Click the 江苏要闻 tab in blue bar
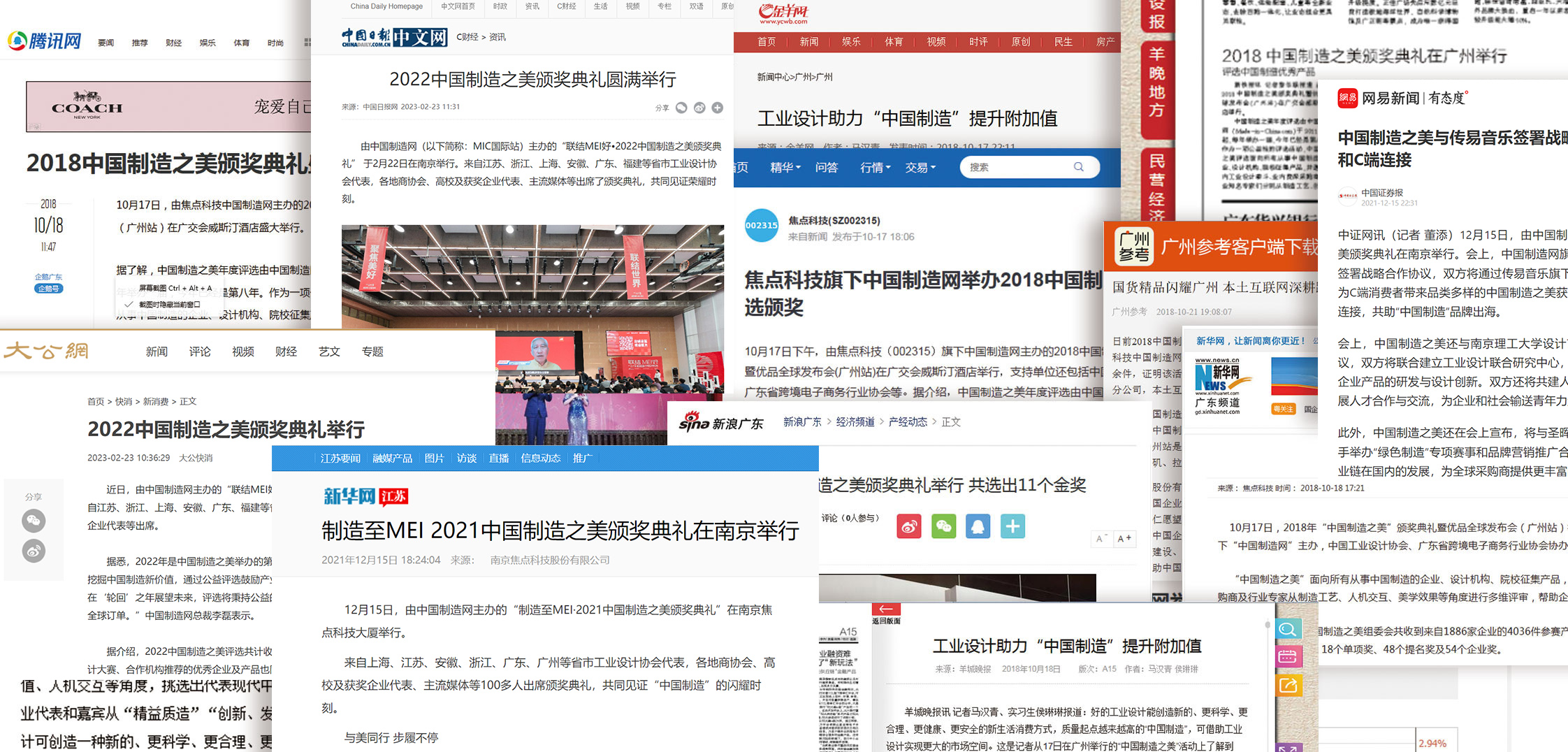Image resolution: width=1568 pixels, height=752 pixels. 340,458
